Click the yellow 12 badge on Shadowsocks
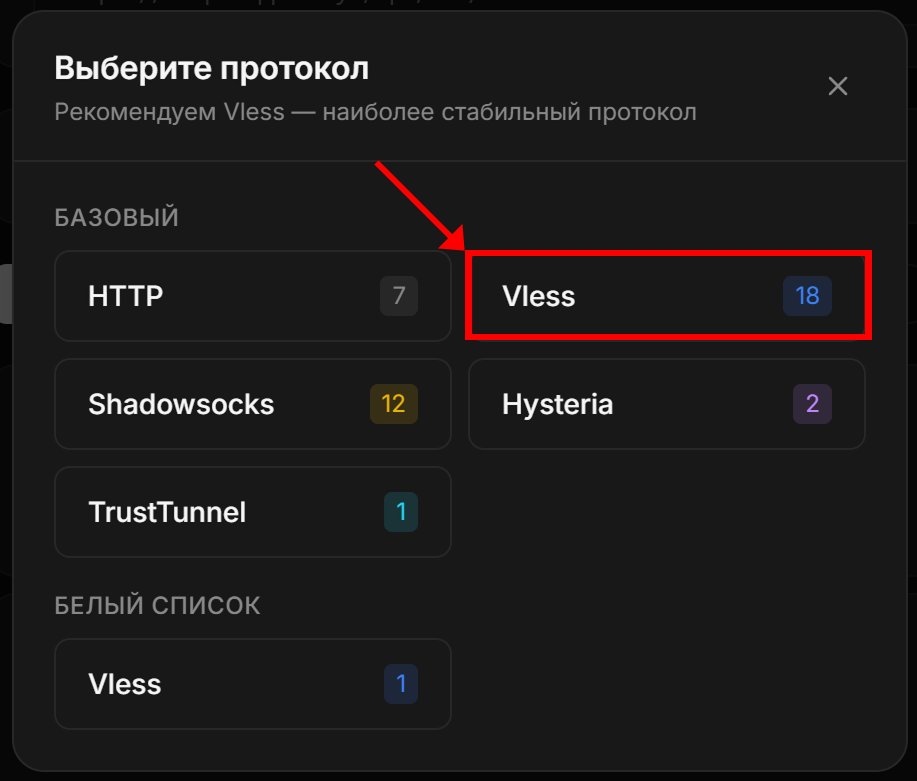The image size is (917, 781). pos(394,404)
